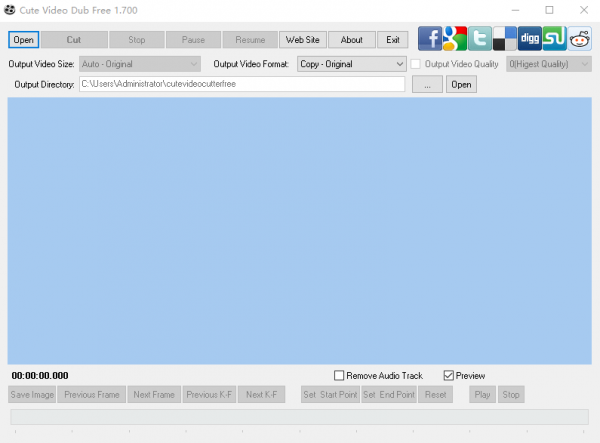Expand the Output Video Size dropdown
600x443 pixels.
140,64
